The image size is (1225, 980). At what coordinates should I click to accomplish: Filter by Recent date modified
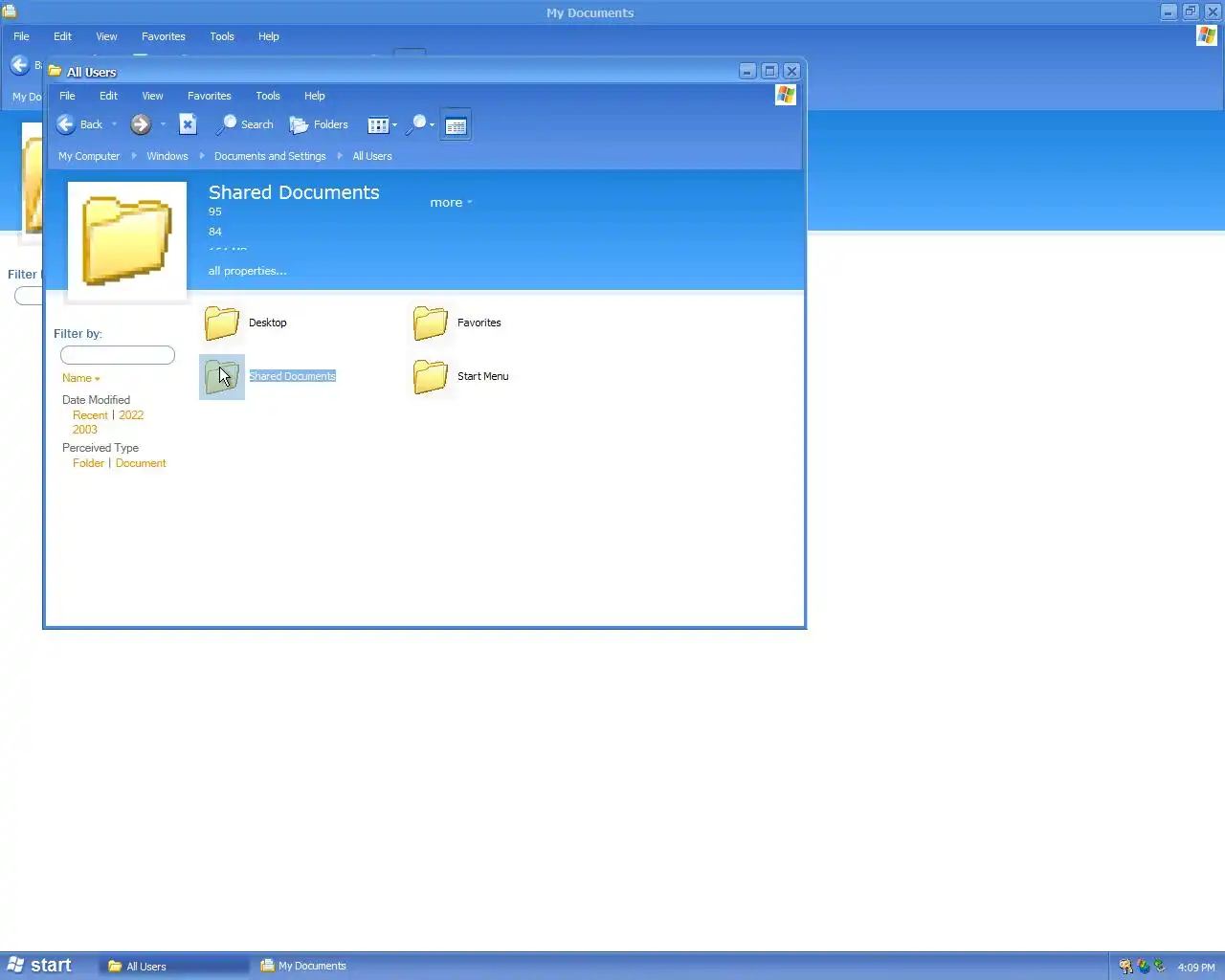click(90, 415)
